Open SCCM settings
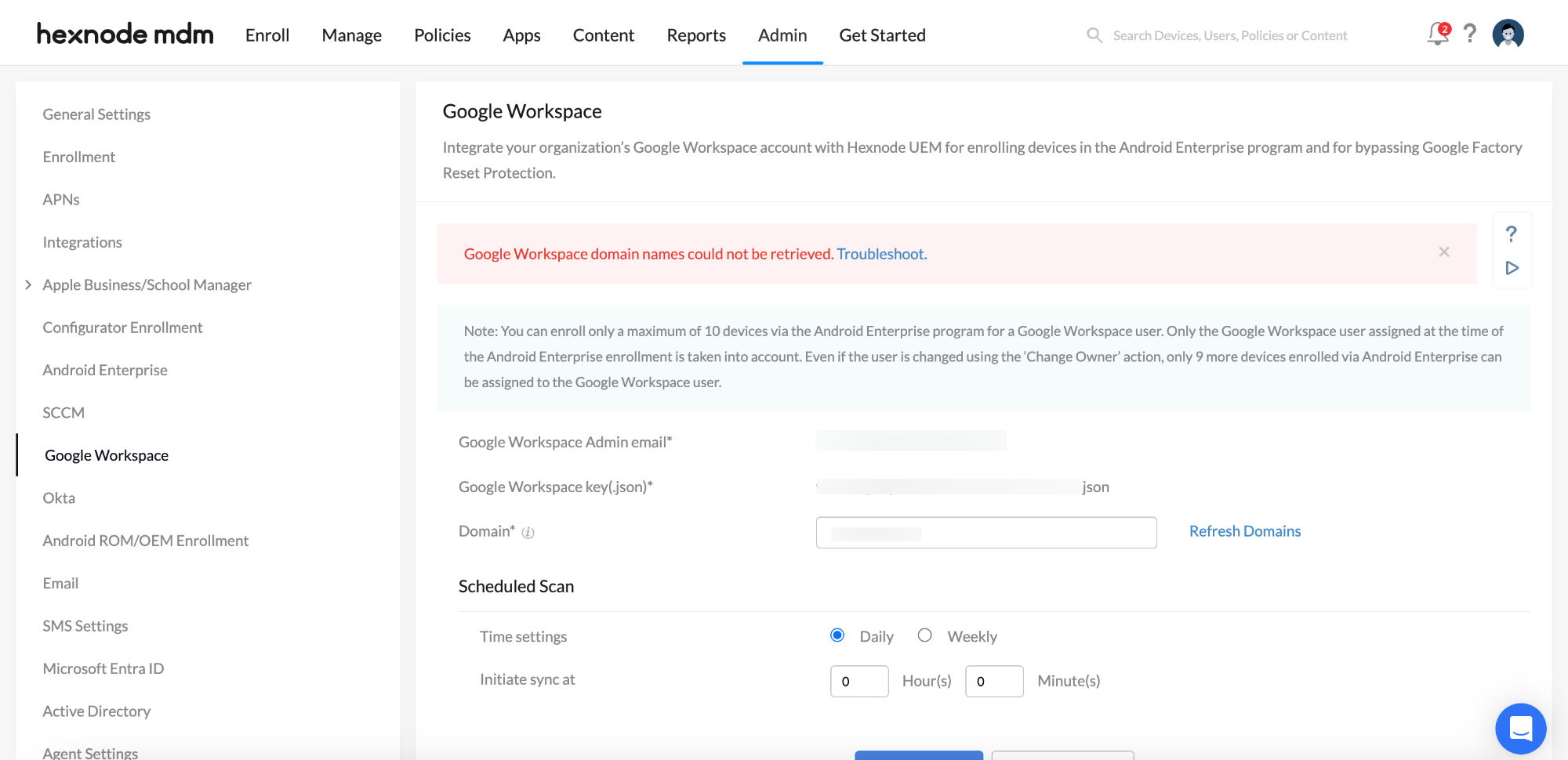This screenshot has width=1568, height=760. [x=64, y=413]
